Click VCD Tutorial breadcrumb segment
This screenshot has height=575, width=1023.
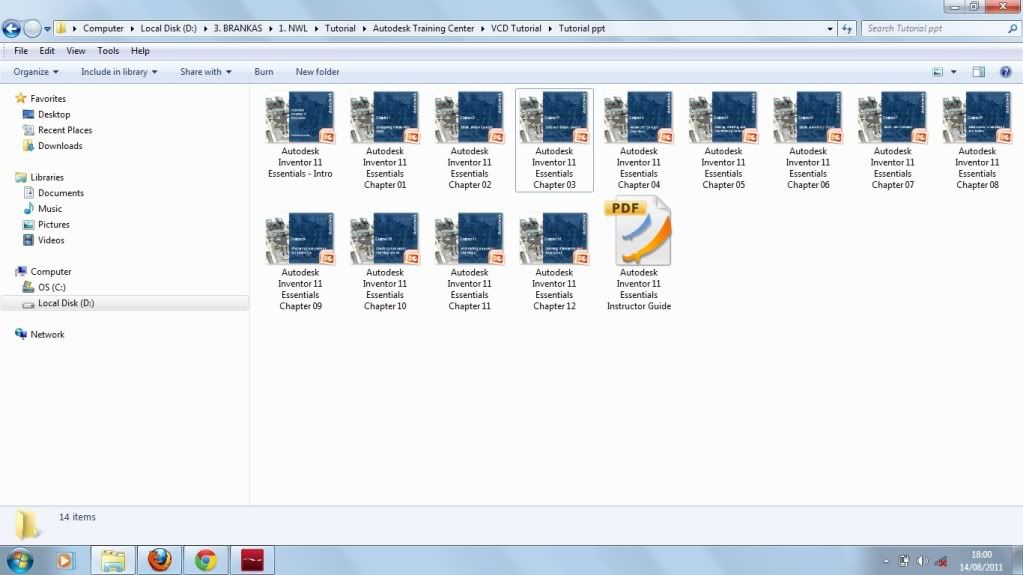coord(516,29)
